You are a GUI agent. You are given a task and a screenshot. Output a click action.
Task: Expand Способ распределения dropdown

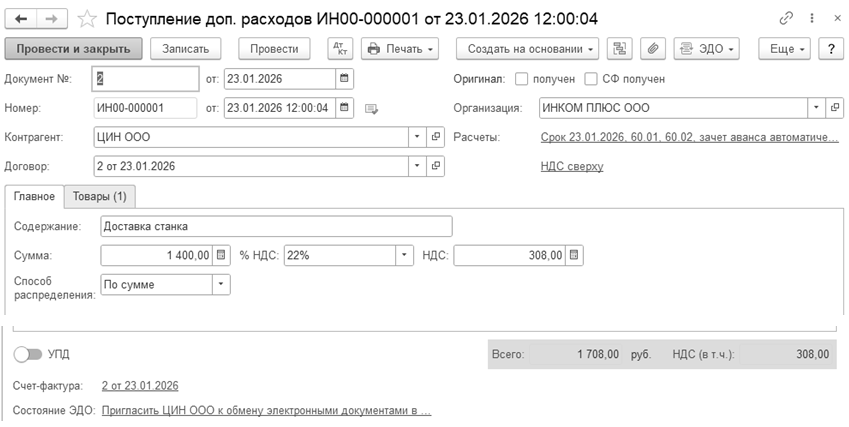click(x=221, y=285)
